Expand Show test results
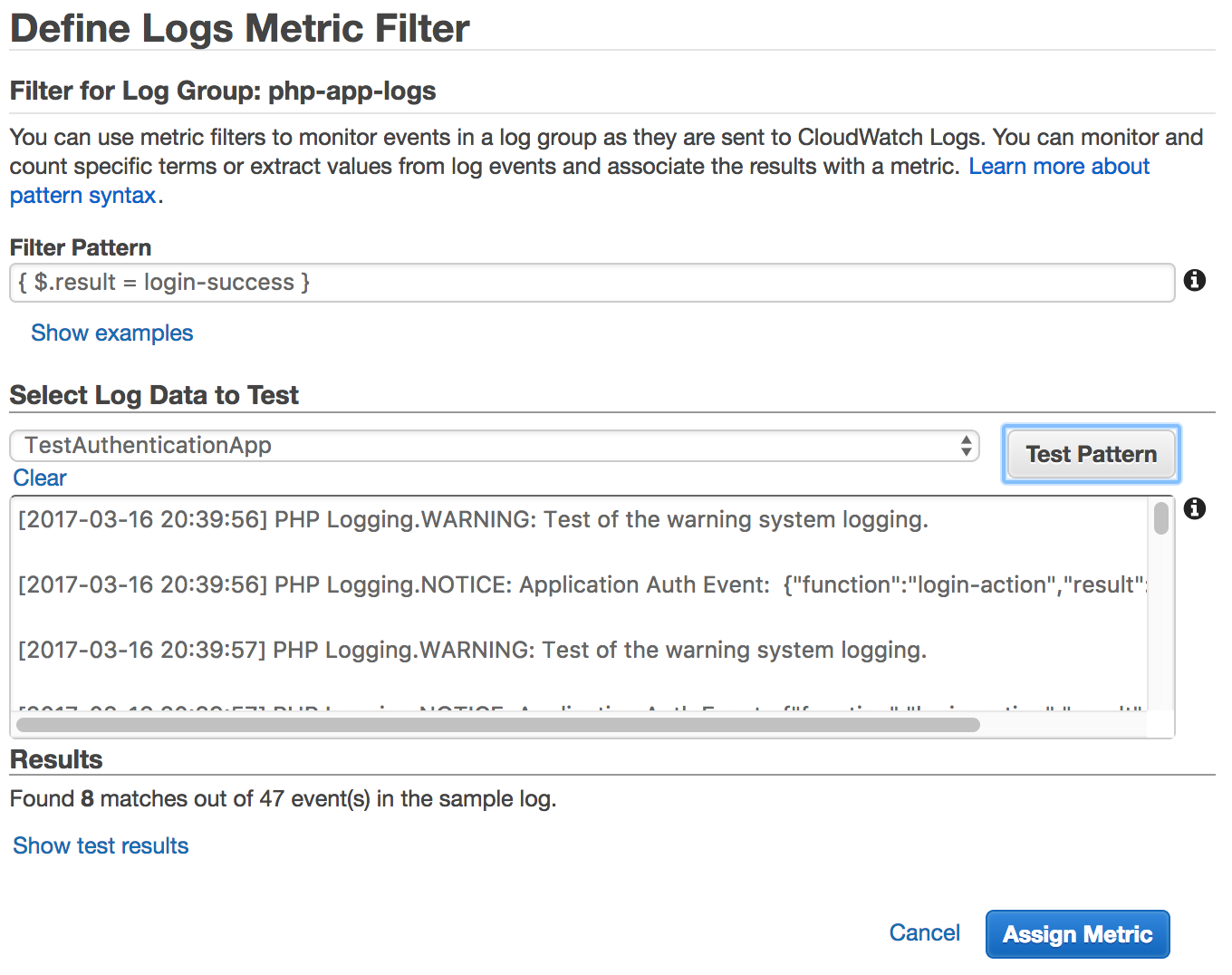This screenshot has height=975, width=1232. click(x=101, y=845)
